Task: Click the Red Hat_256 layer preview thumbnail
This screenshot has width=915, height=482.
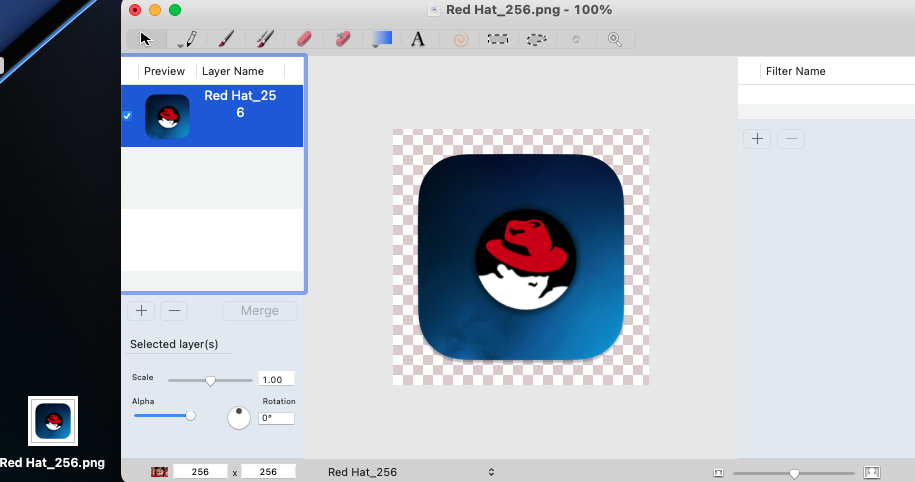Action: (x=167, y=116)
